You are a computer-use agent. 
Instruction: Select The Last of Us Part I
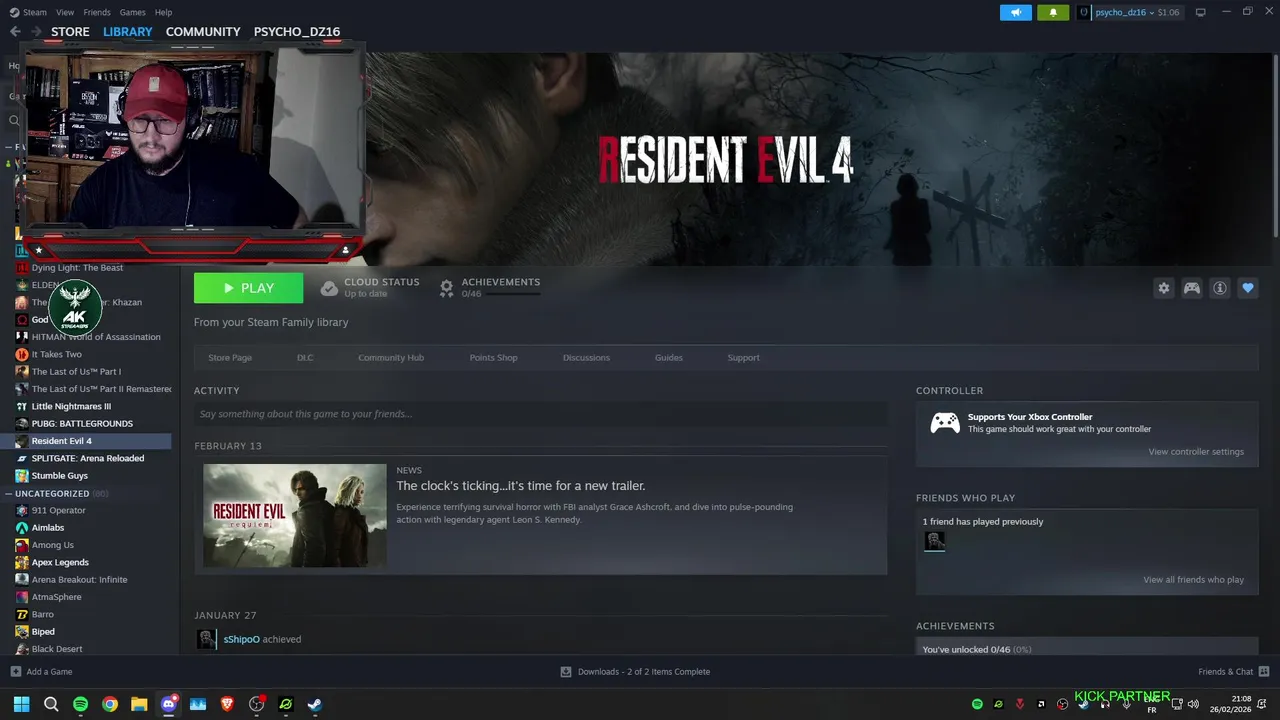pyautogui.click(x=76, y=371)
